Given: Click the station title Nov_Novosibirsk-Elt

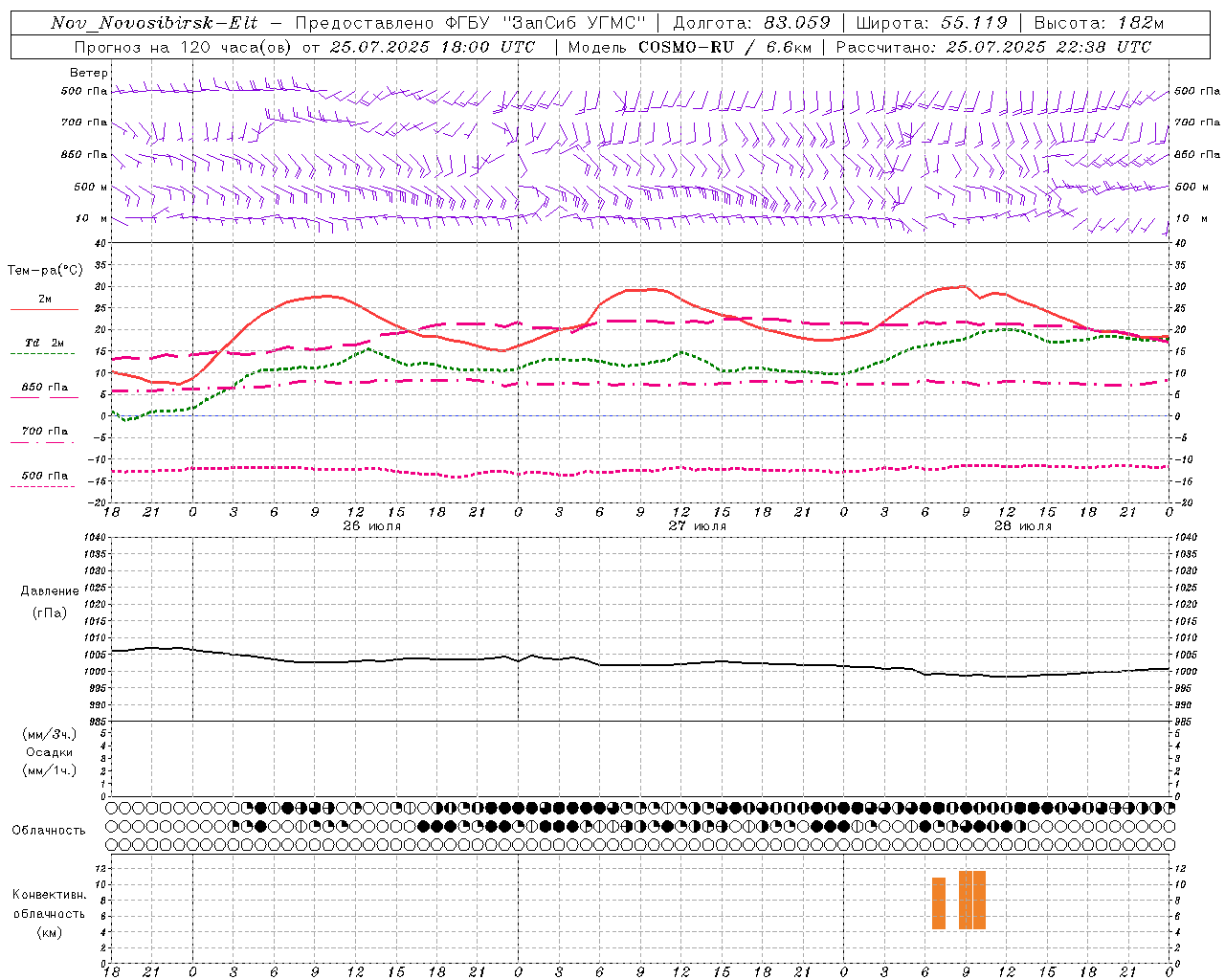Looking at the screenshot, I should click(154, 23).
